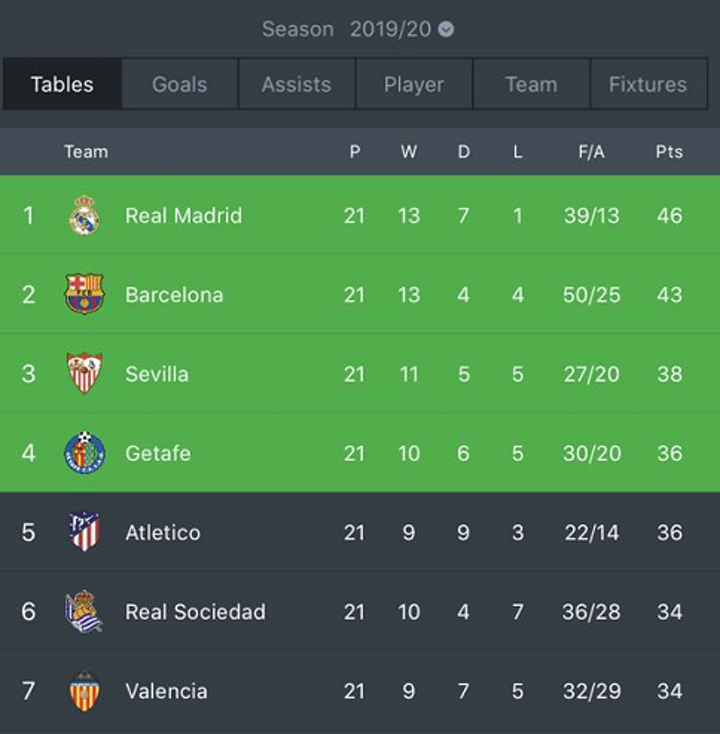
Task: Click the Barcelona club crest
Action: tap(84, 294)
